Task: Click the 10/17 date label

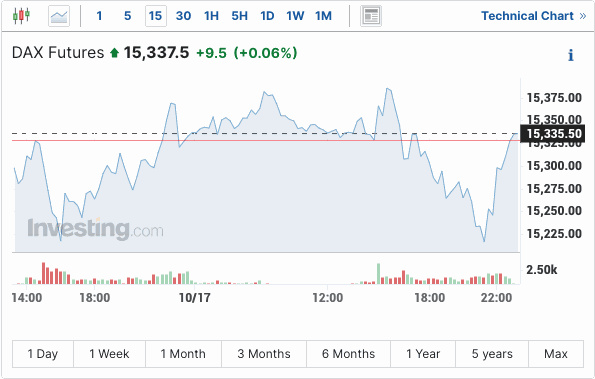Action: 195,297
